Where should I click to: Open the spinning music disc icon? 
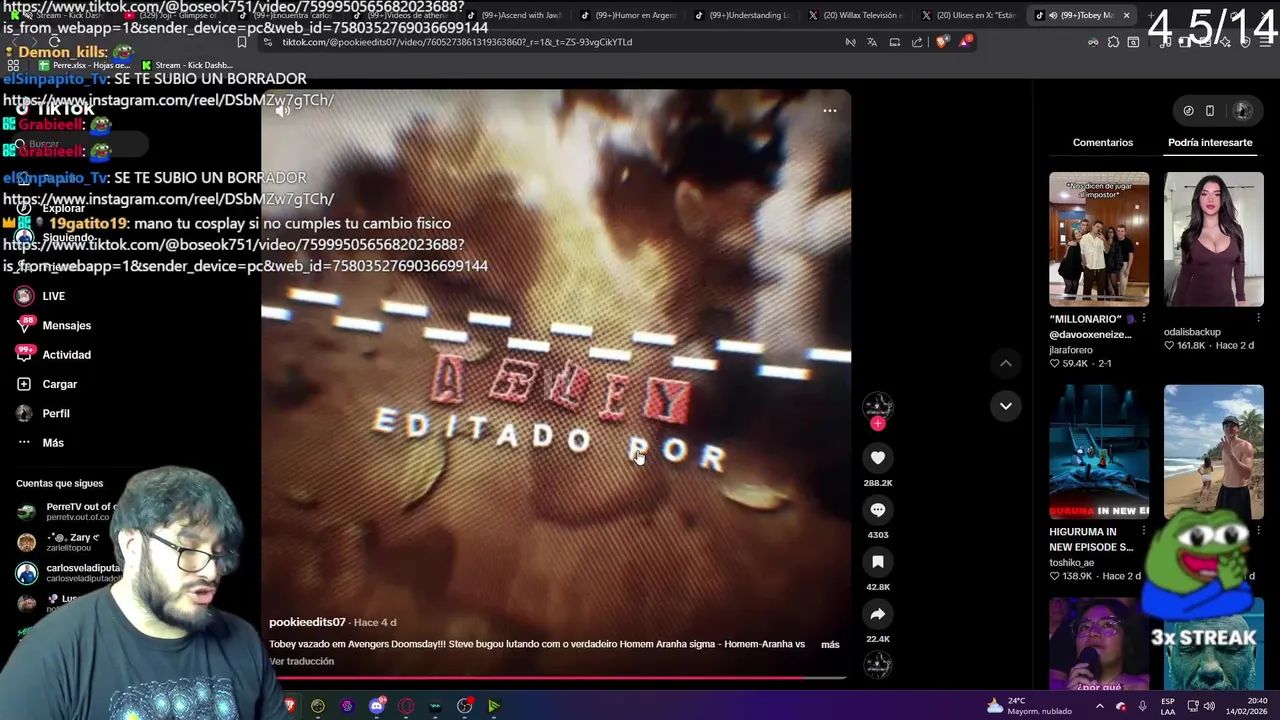click(877, 664)
